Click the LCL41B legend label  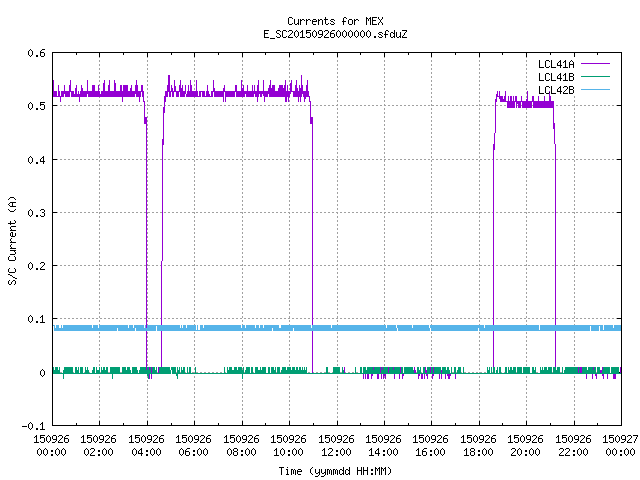[556, 77]
